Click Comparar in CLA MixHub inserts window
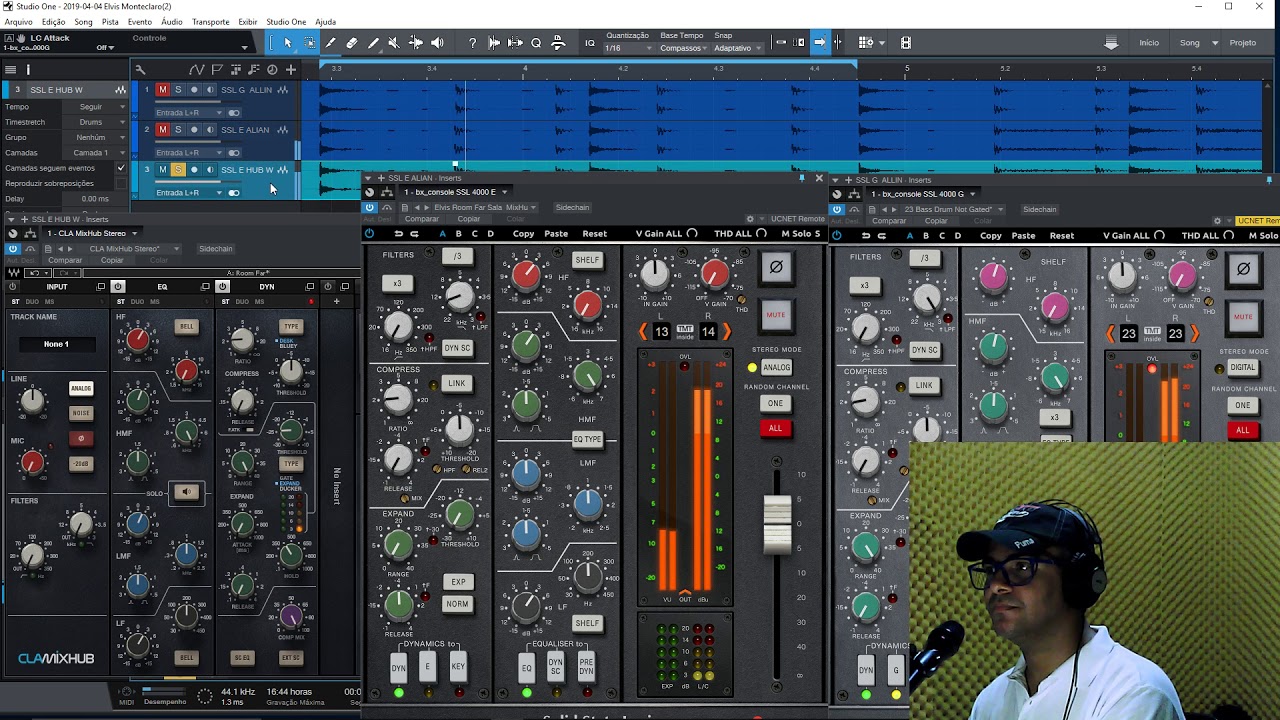The width and height of the screenshot is (1280, 720). pos(65,260)
